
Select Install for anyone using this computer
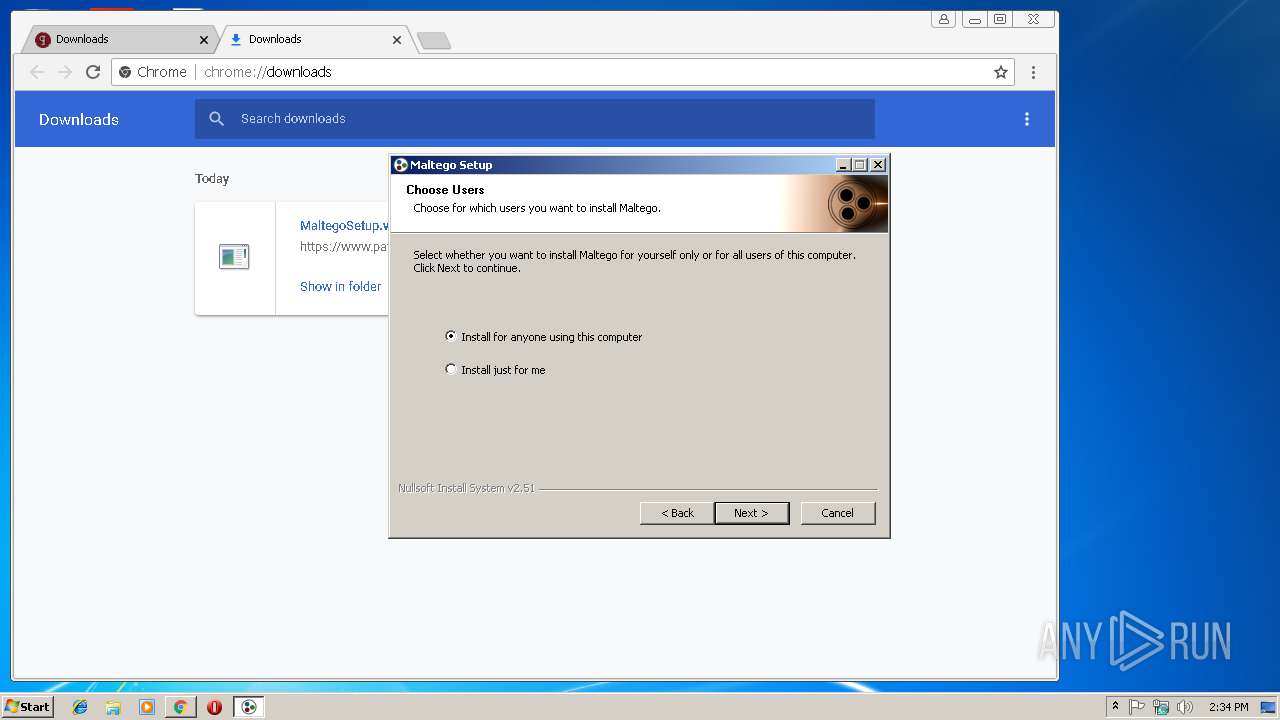pyautogui.click(x=543, y=337)
